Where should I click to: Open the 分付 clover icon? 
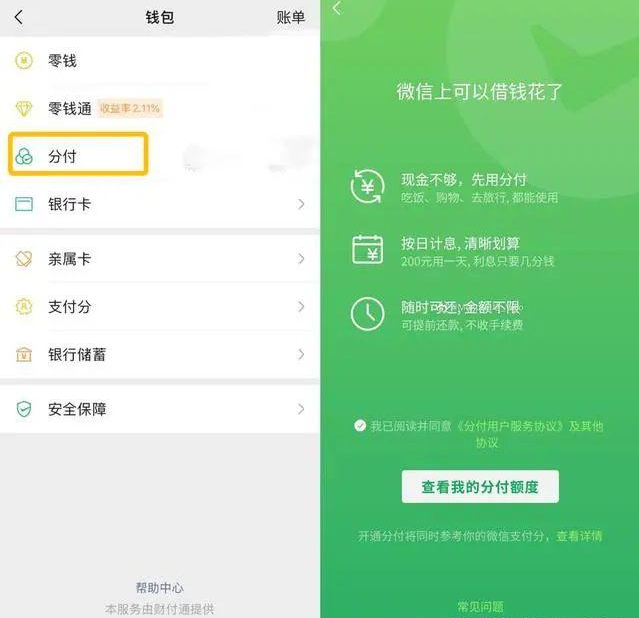click(24, 156)
